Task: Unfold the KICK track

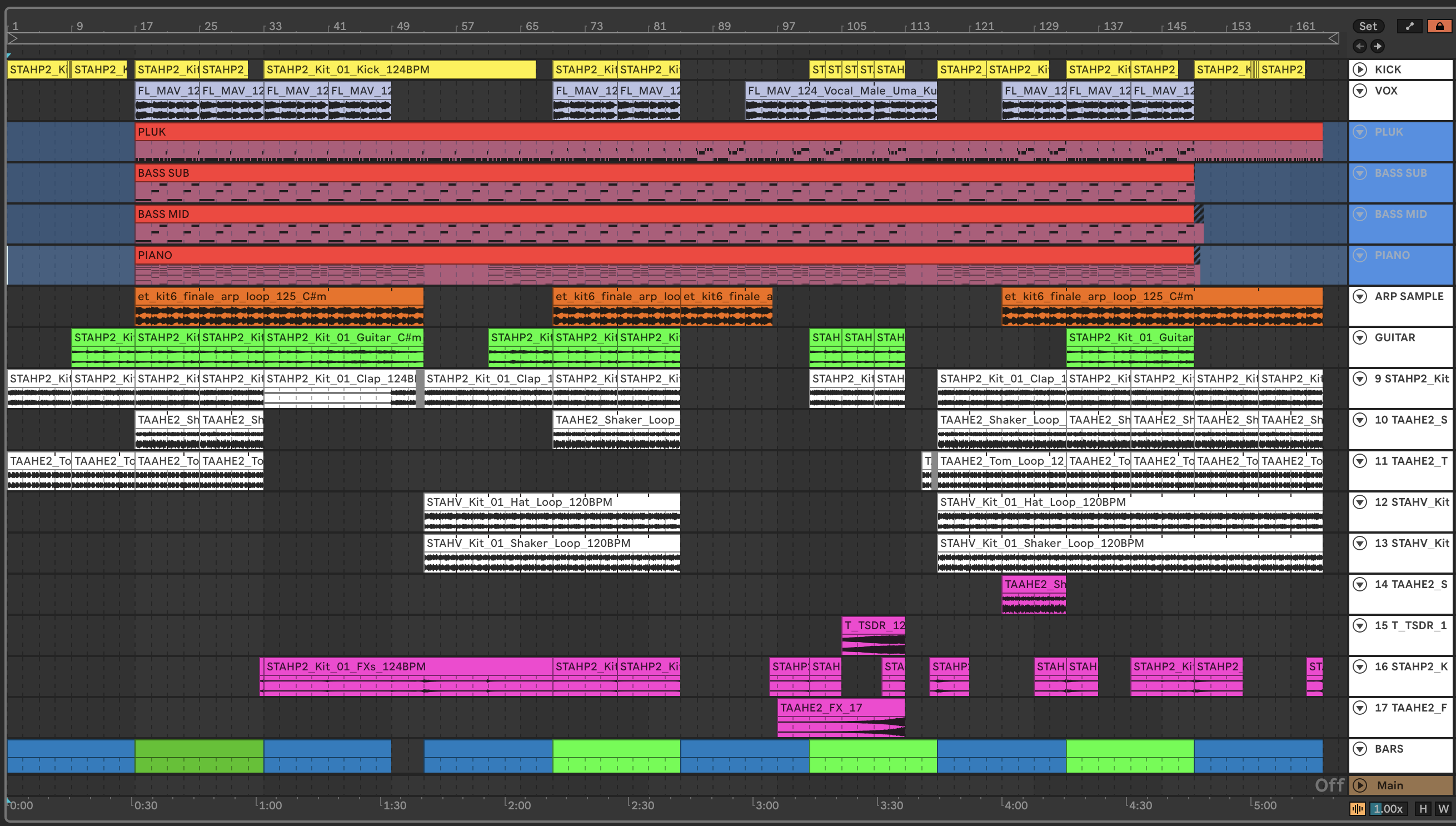Action: tap(1360, 69)
